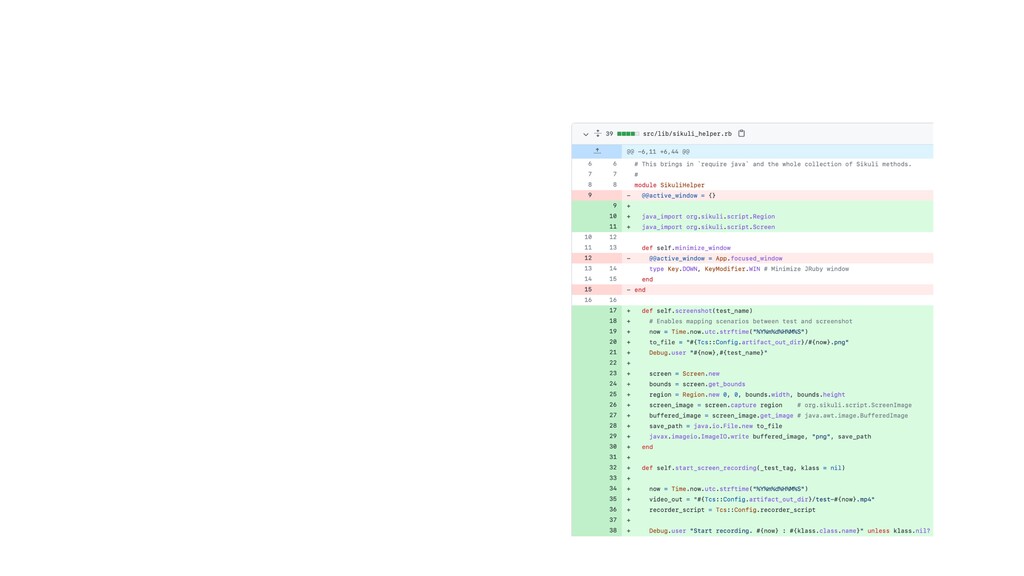Click line def self.start_screen_recording
The image size is (1024, 576).
tap(743, 468)
